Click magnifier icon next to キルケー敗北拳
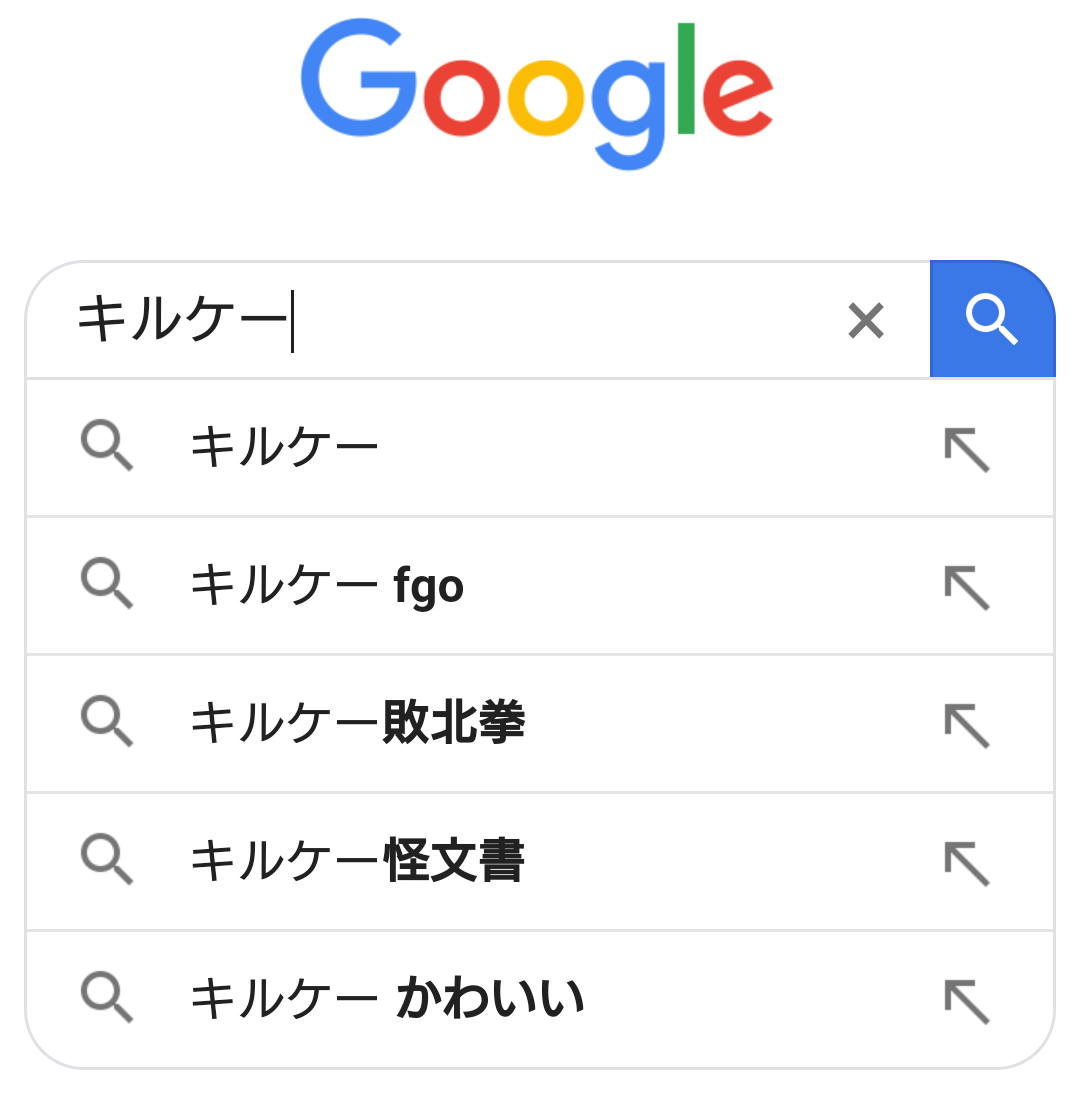Viewport: 1080px width, 1100px height. click(x=106, y=722)
